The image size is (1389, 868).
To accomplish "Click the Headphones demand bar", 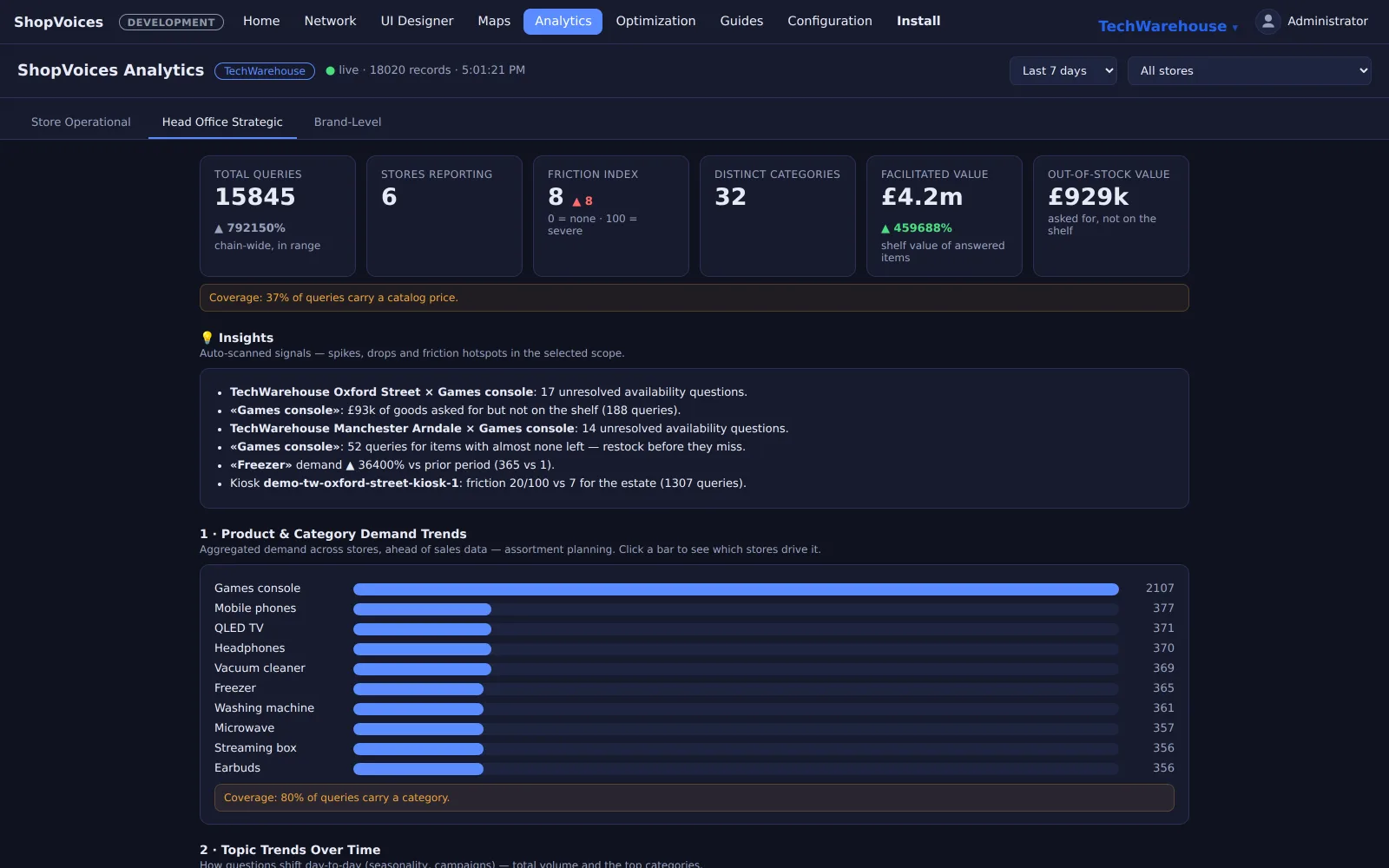I will coord(422,649).
